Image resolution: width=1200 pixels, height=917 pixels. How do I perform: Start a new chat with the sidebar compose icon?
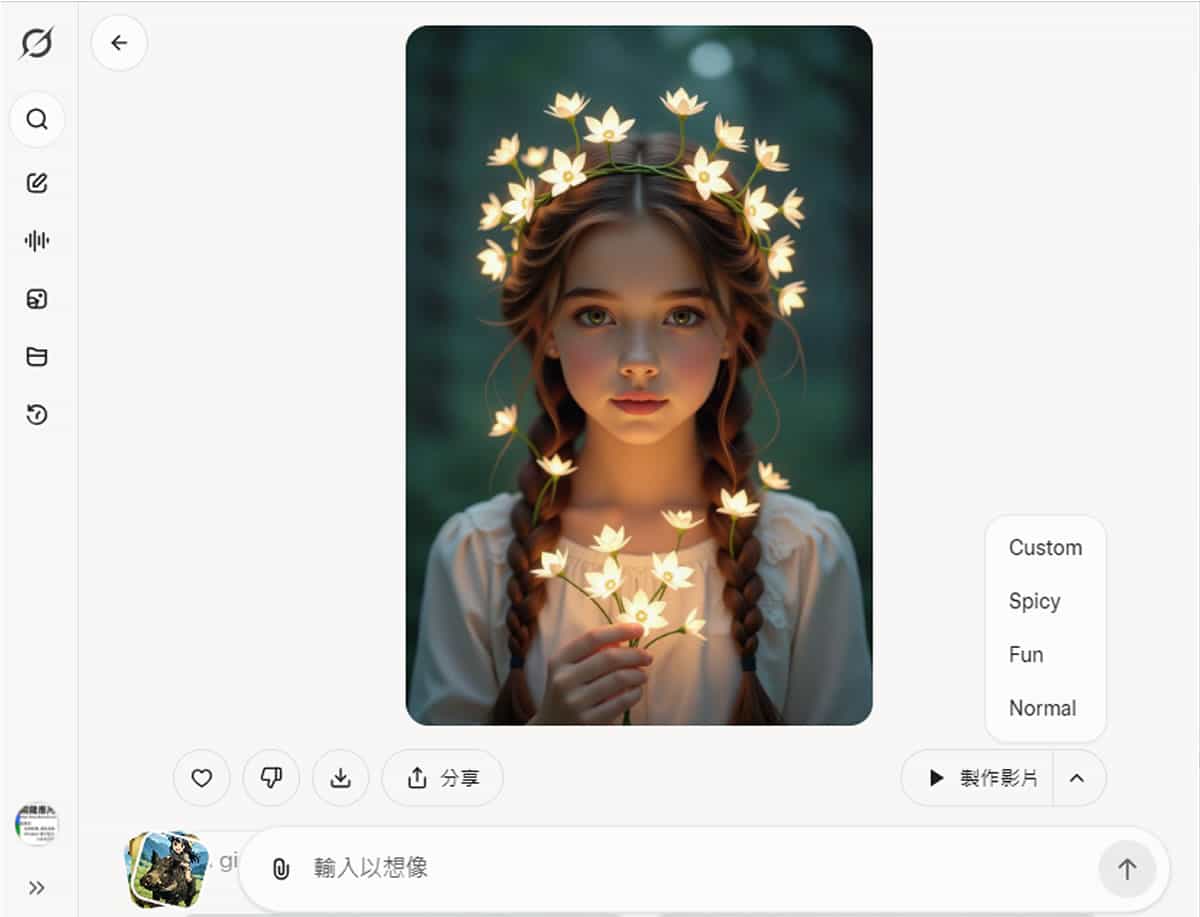(x=37, y=183)
